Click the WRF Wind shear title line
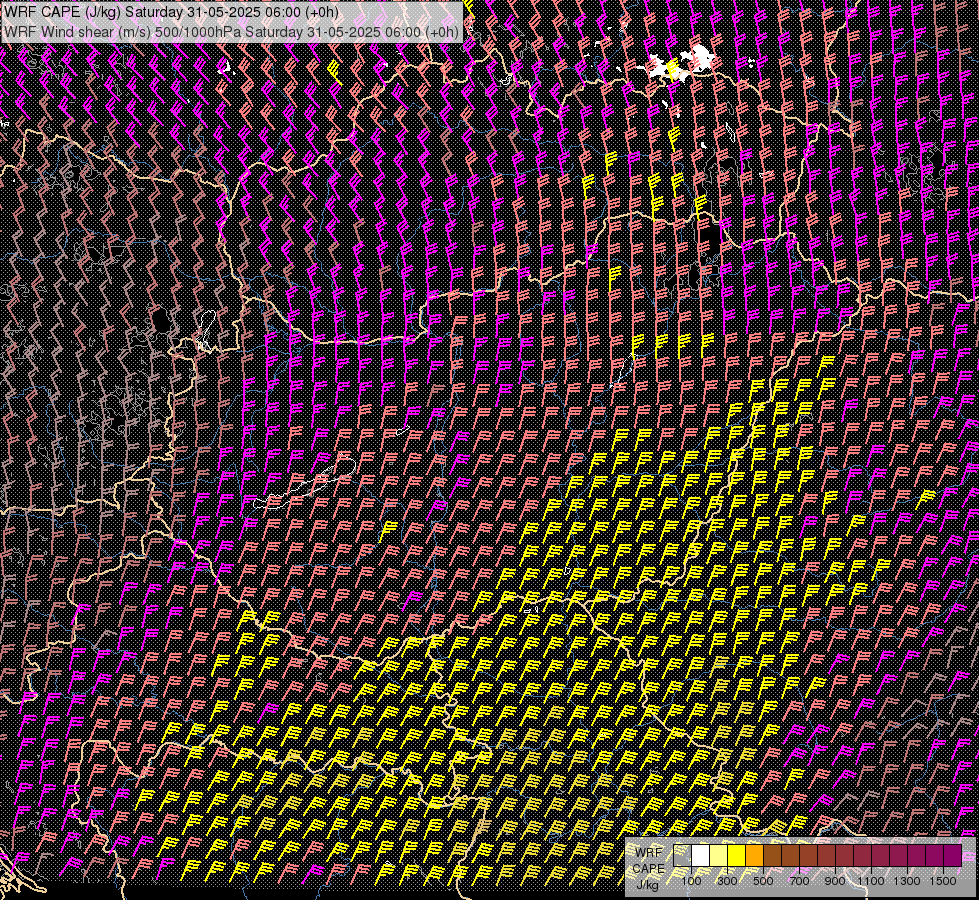This screenshot has height=900, width=979. 232,31
